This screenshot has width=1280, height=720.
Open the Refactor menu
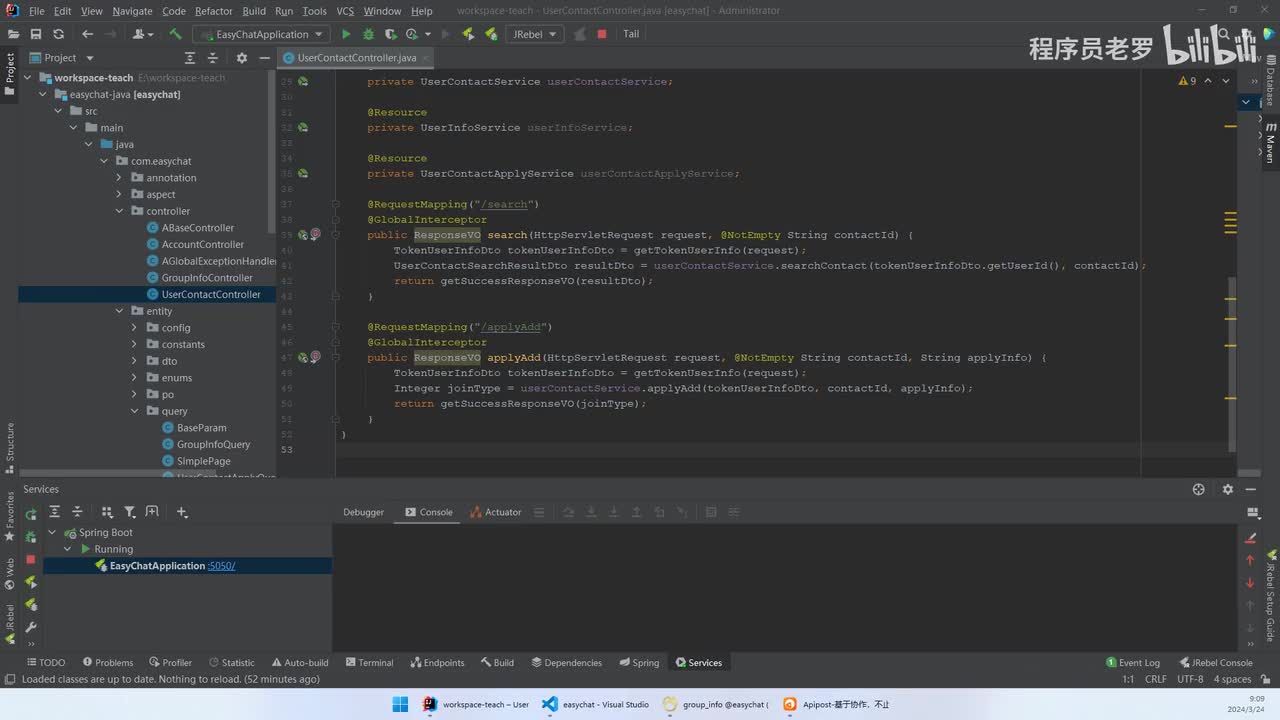[x=213, y=11]
